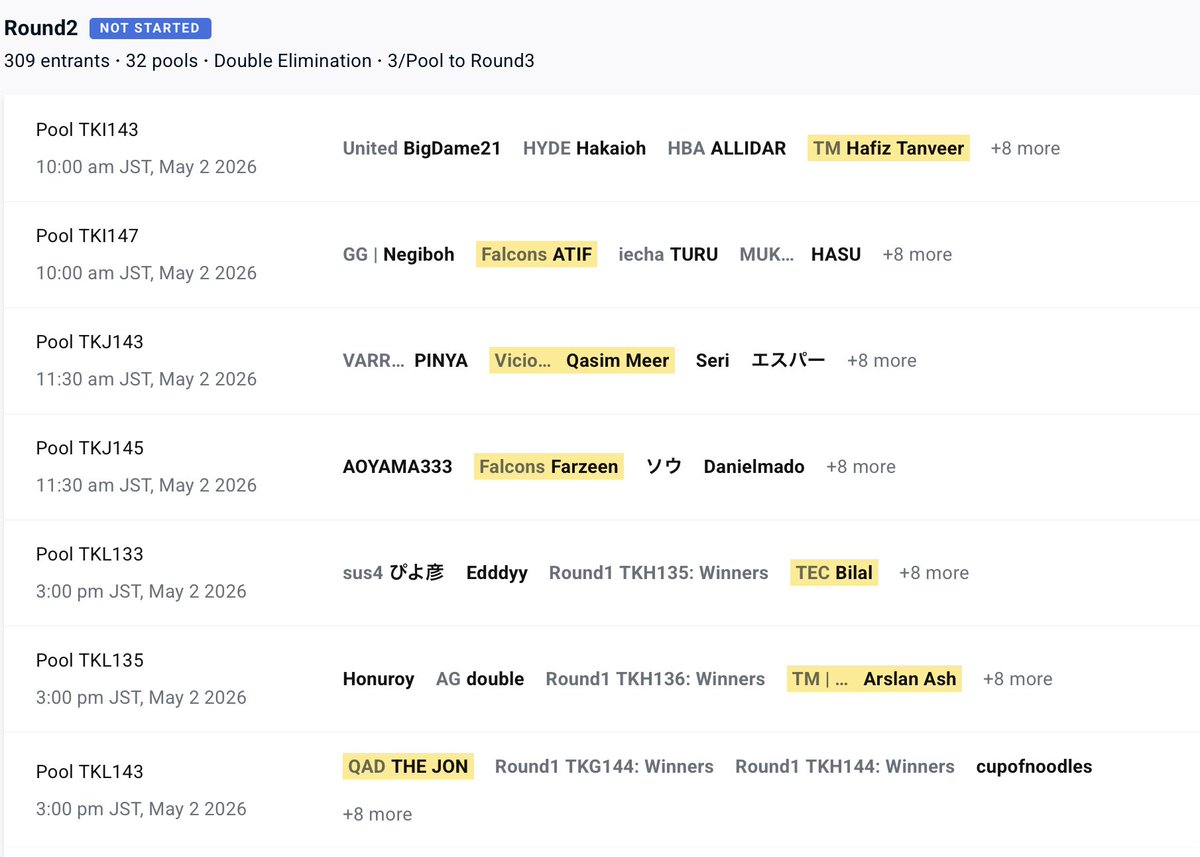Image resolution: width=1200 pixels, height=857 pixels.
Task: Select entrant エスパー
Action: pos(788,360)
